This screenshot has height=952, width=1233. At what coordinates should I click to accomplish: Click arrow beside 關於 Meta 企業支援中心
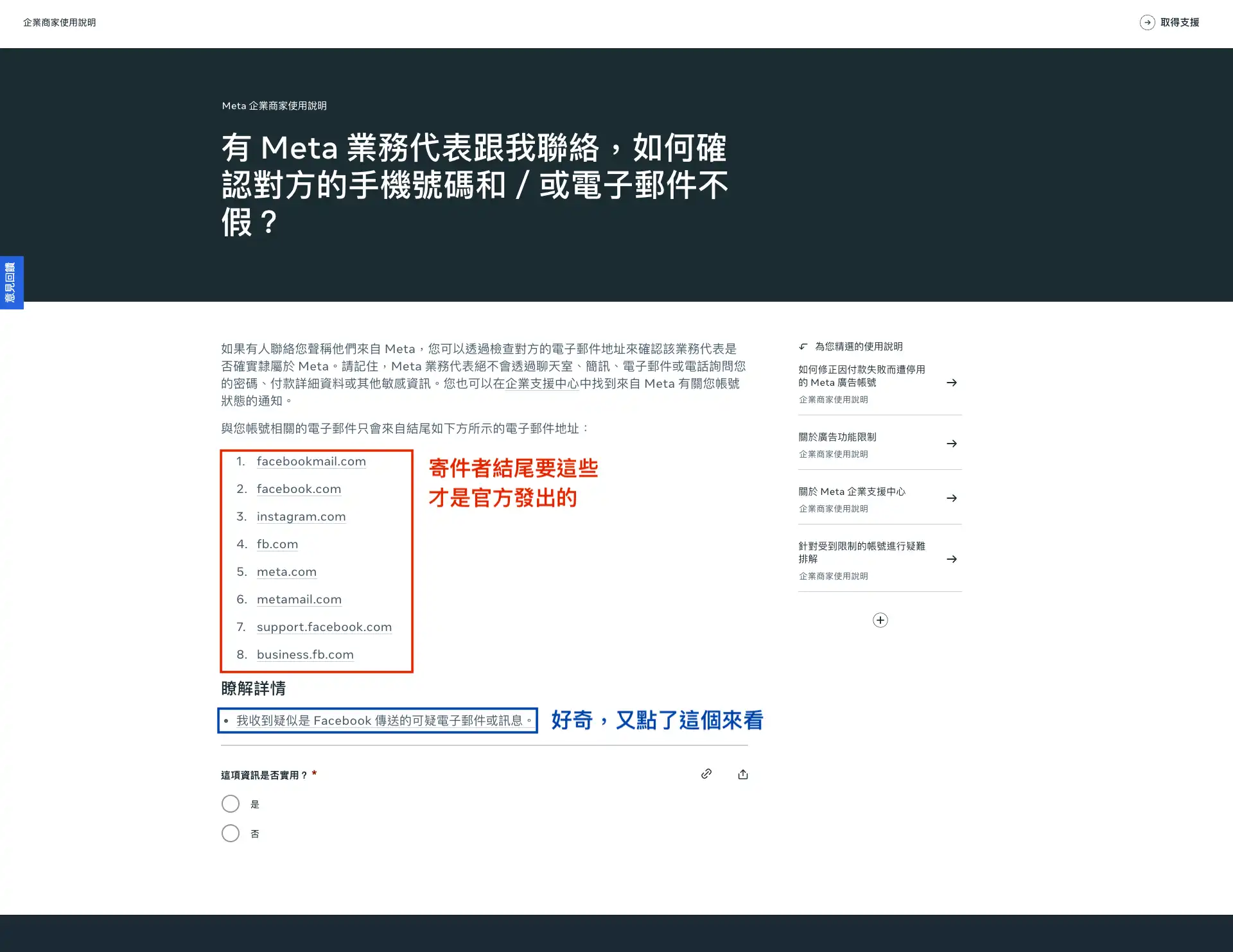(952, 498)
